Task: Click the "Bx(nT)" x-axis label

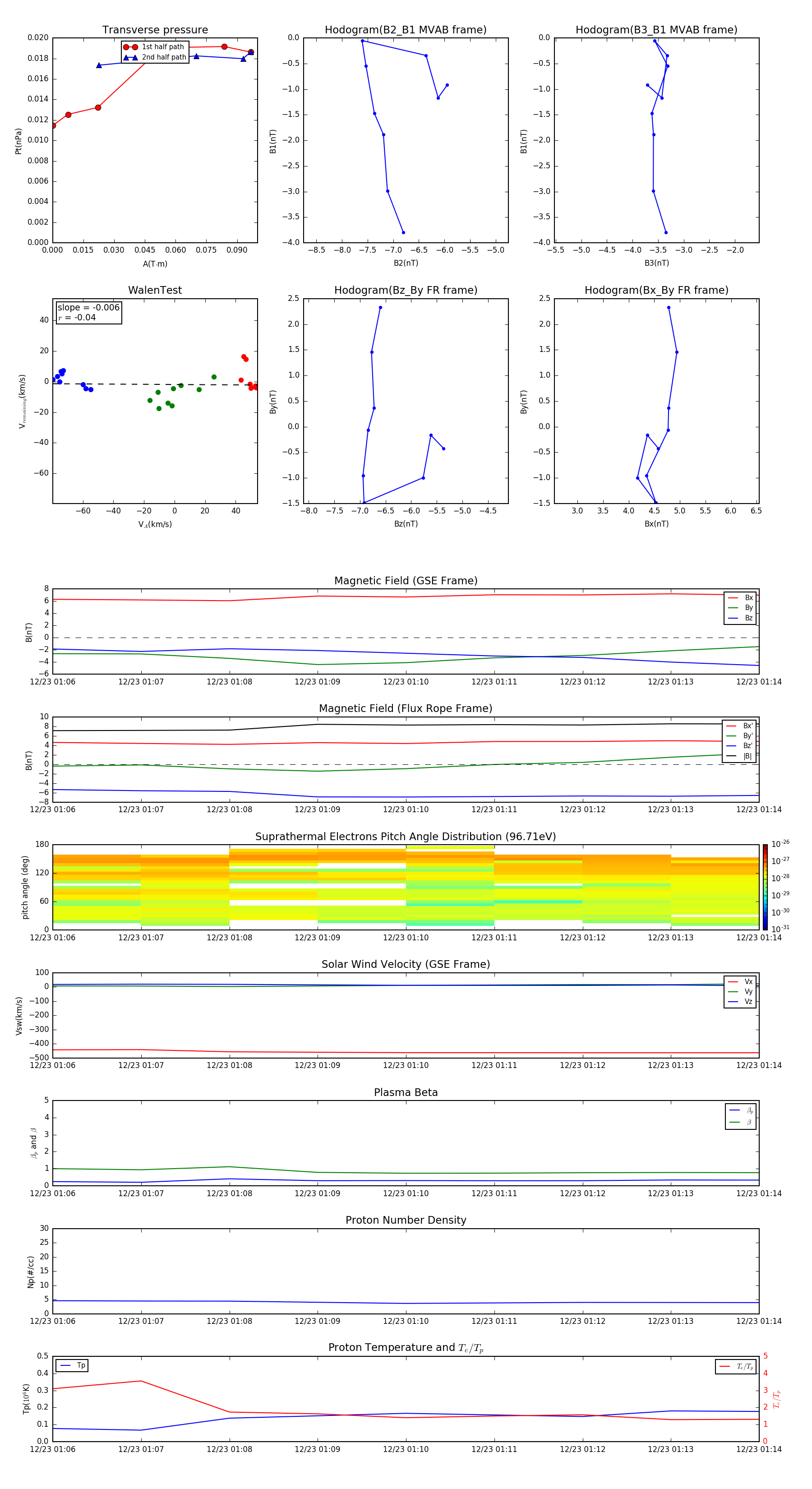Action: click(x=656, y=524)
